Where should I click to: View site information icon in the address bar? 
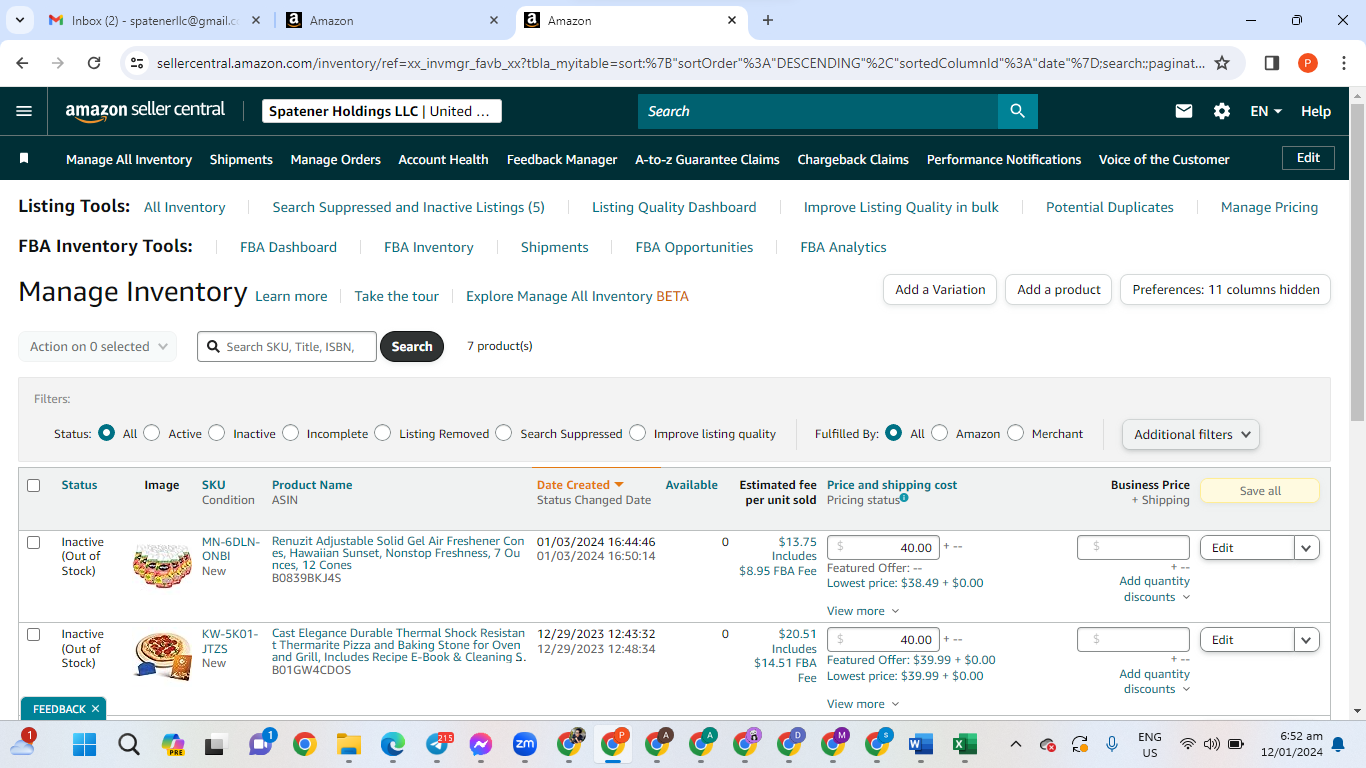coord(138,63)
